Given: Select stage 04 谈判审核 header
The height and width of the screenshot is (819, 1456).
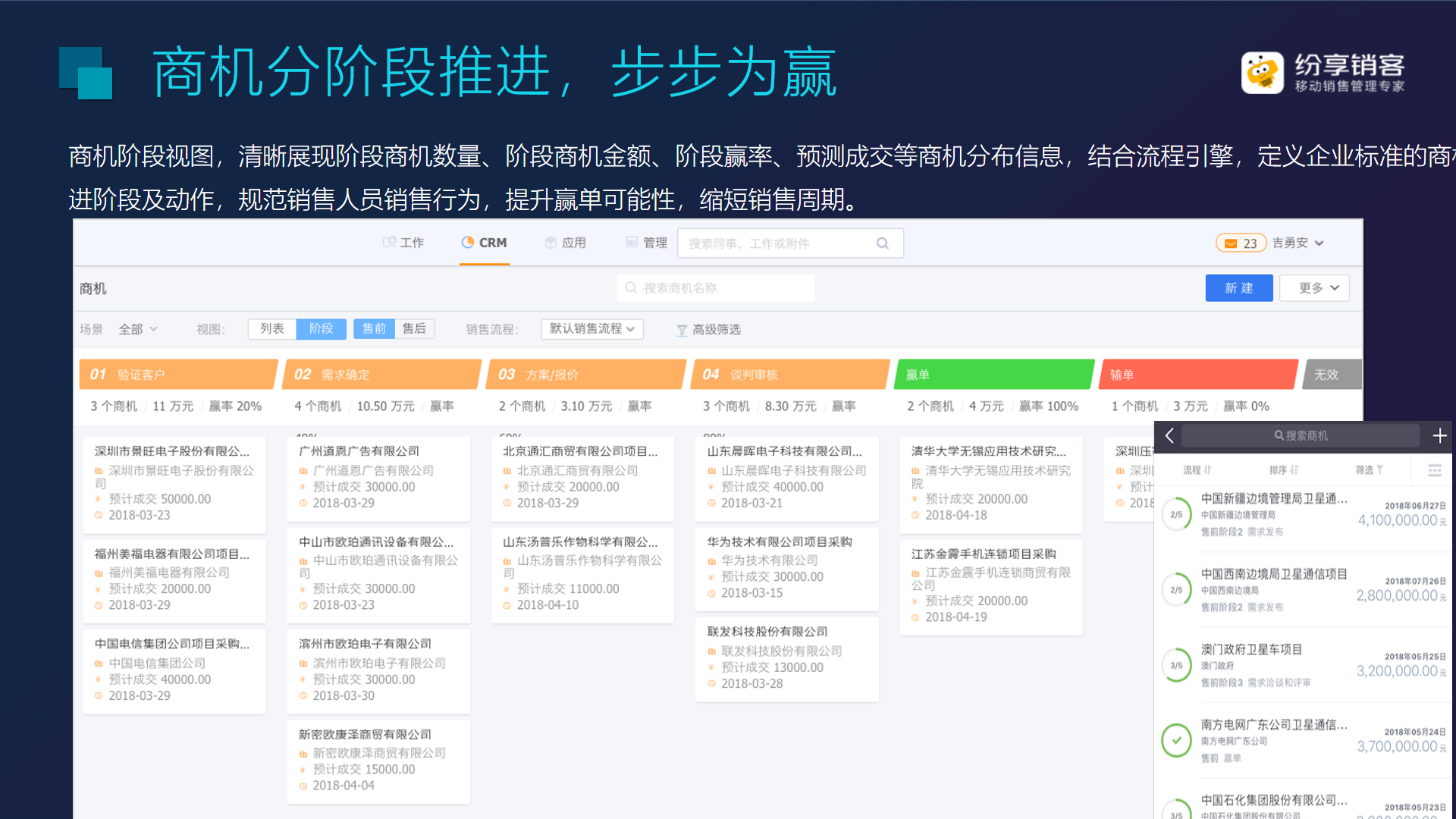Looking at the screenshot, I should (790, 375).
